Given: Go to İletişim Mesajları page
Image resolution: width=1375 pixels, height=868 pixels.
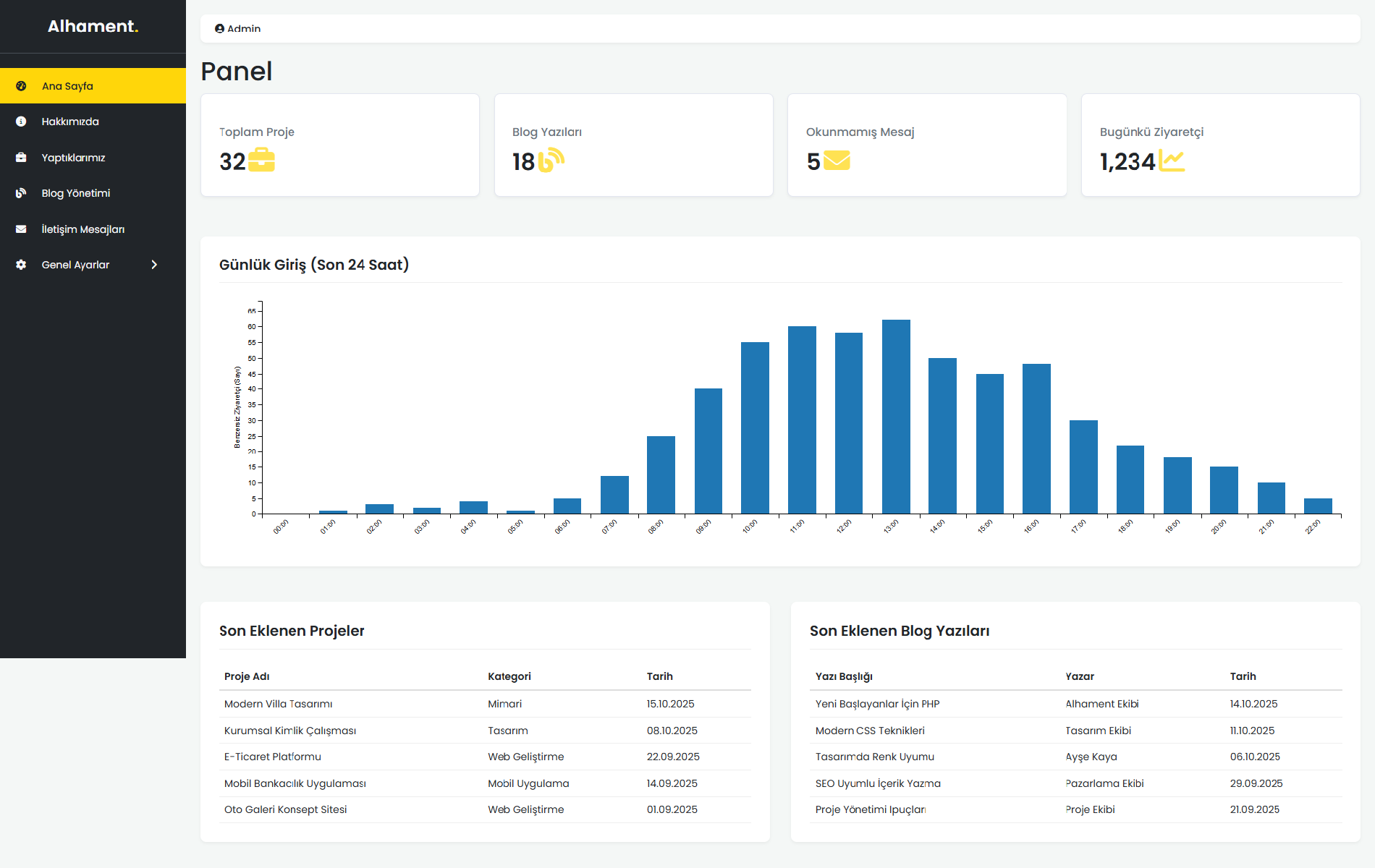Looking at the screenshot, I should [x=82, y=229].
